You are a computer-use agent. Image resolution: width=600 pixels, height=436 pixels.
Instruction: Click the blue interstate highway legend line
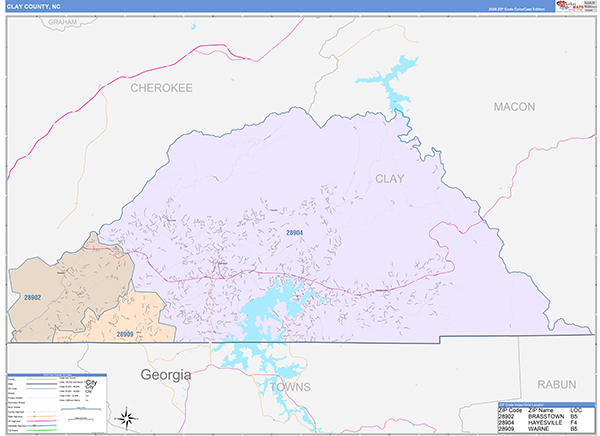pyautogui.click(x=41, y=426)
